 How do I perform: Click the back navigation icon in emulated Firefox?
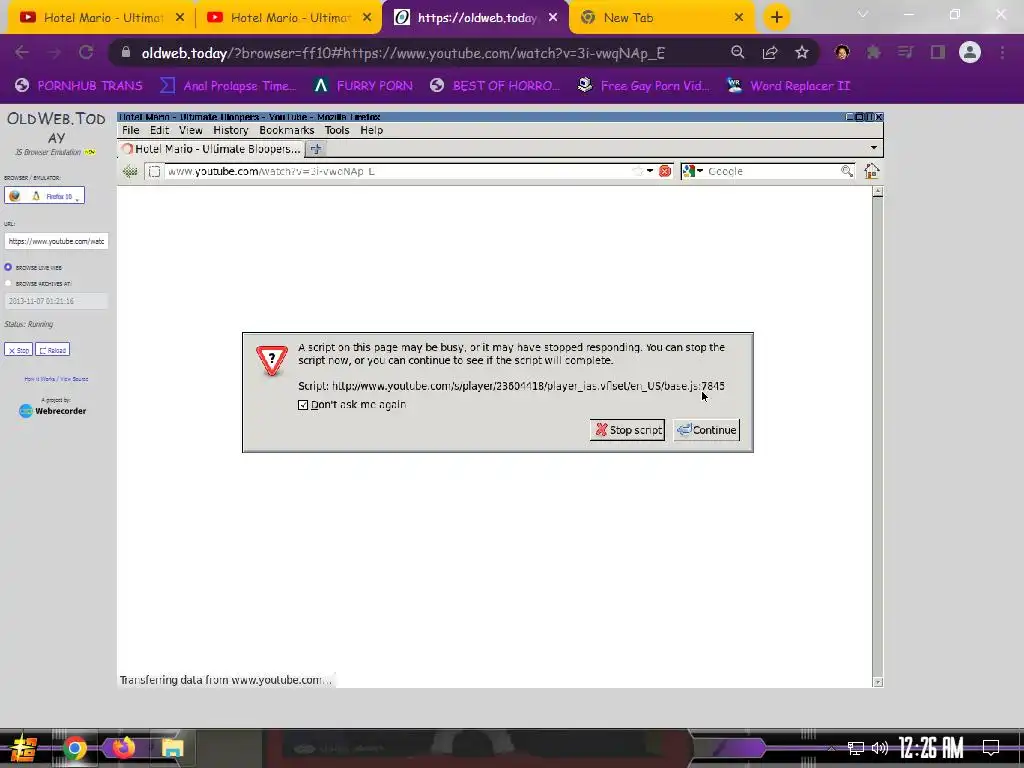[x=130, y=171]
